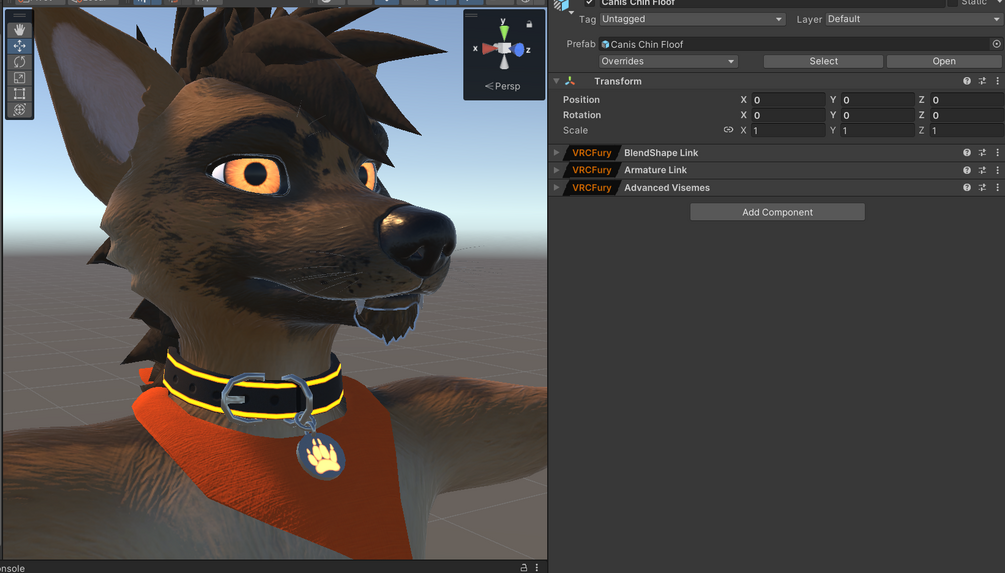Image resolution: width=1005 pixels, height=573 pixels.
Task: Open Armature Link presets icon
Action: [982, 170]
